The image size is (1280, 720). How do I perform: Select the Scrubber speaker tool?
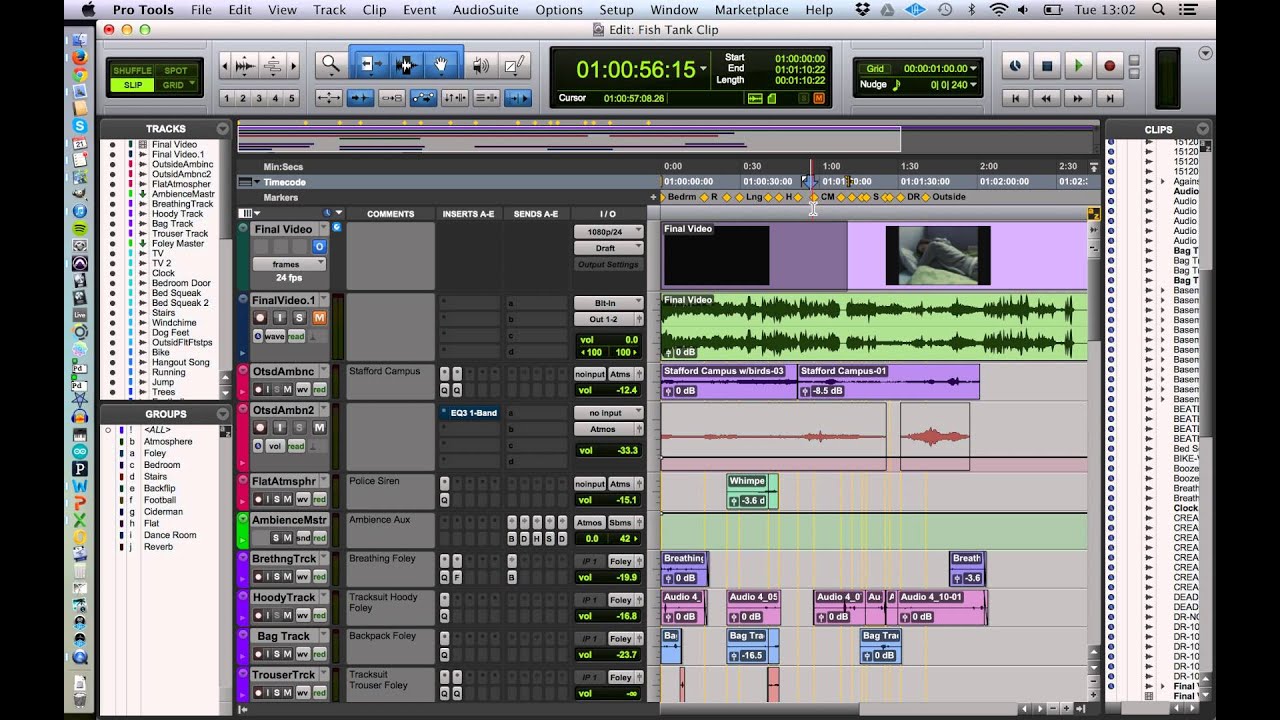(x=482, y=66)
